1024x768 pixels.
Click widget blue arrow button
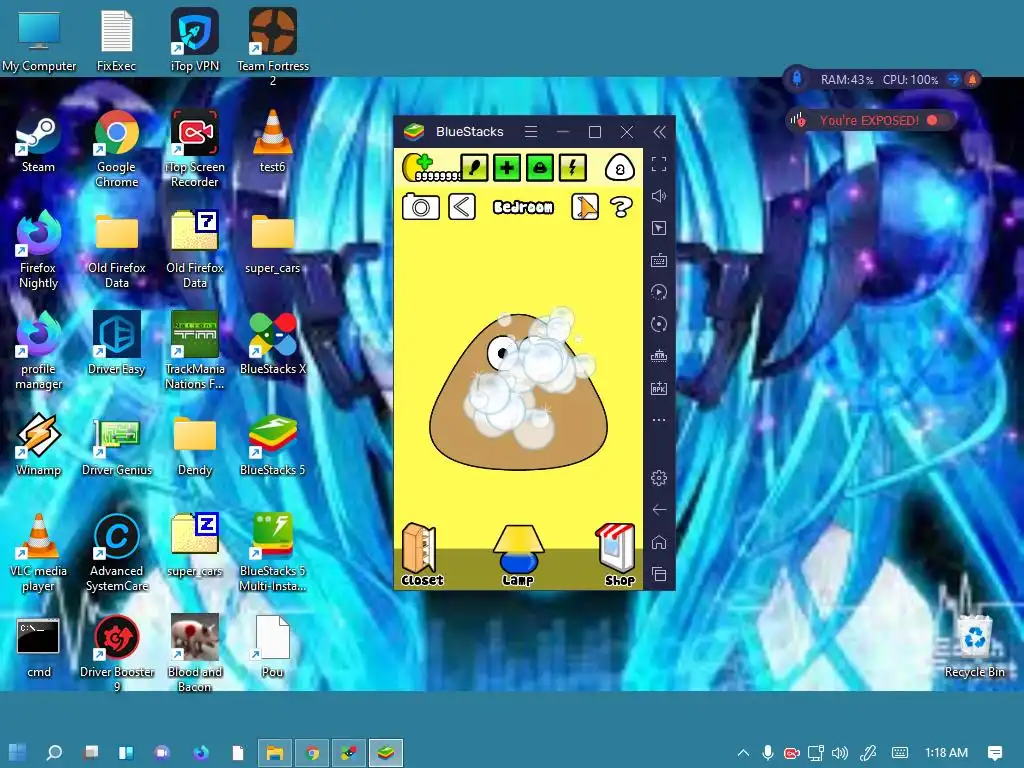(x=953, y=79)
